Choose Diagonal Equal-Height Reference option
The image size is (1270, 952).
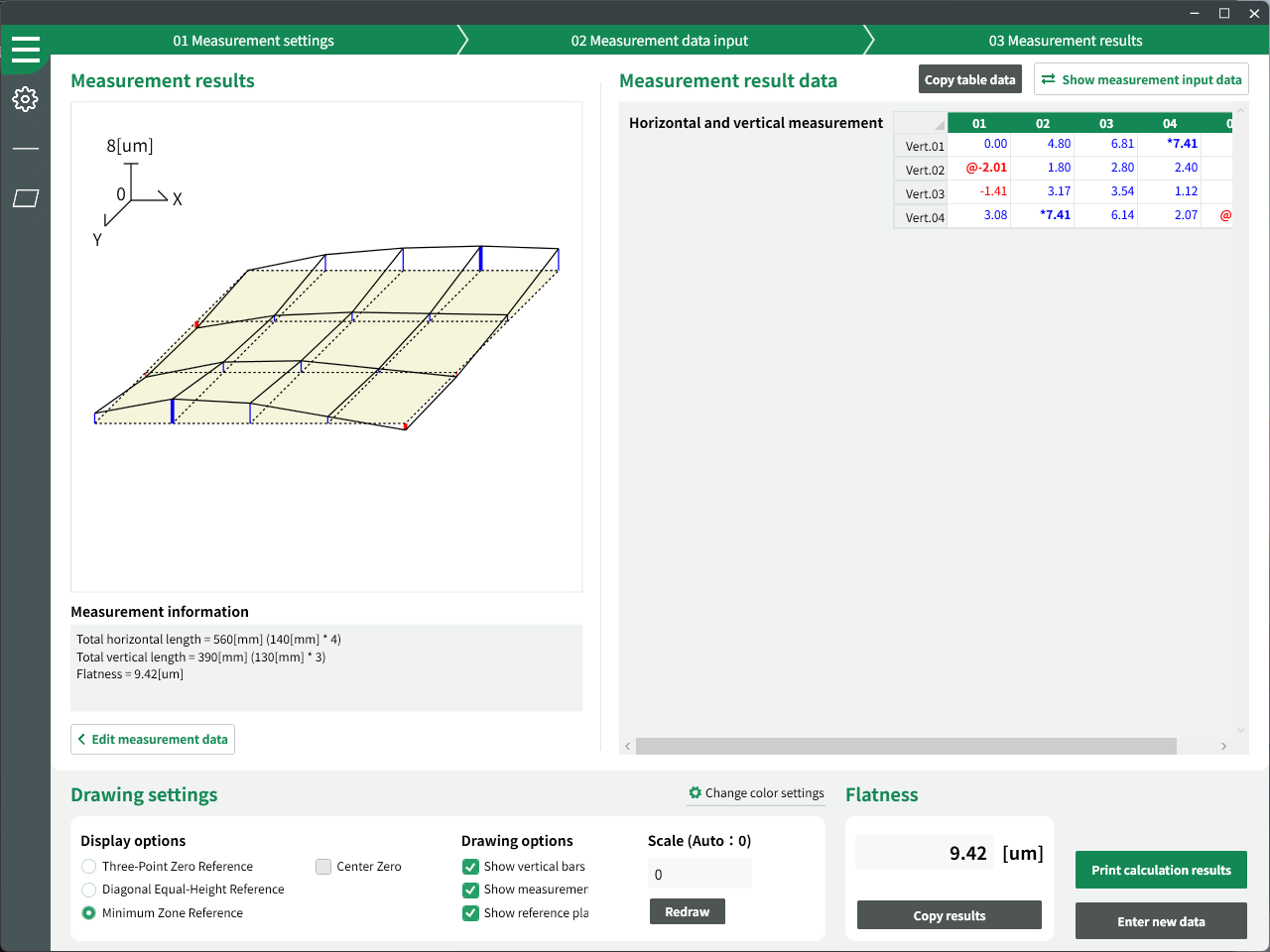[x=89, y=890]
